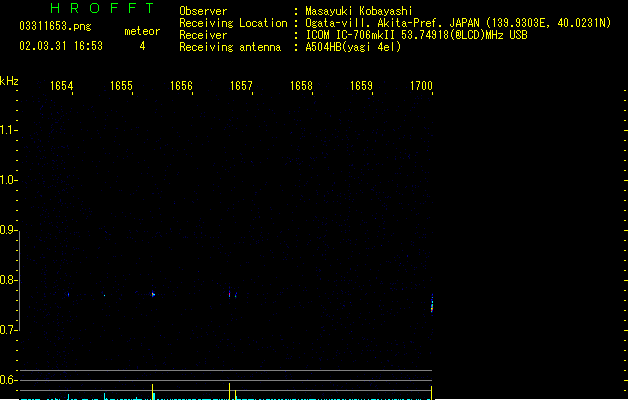Click the 1700 time axis label

tap(421, 86)
